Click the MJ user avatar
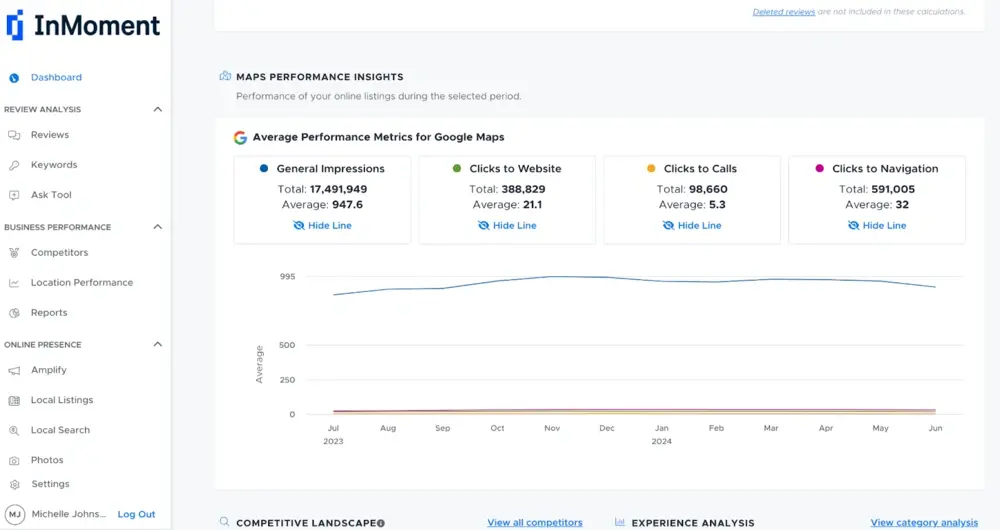The height and width of the screenshot is (530, 1000). pyautogui.click(x=14, y=514)
